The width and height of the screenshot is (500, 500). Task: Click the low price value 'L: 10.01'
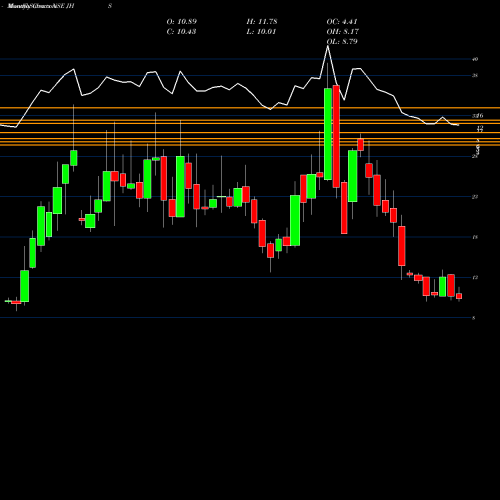[x=262, y=32]
